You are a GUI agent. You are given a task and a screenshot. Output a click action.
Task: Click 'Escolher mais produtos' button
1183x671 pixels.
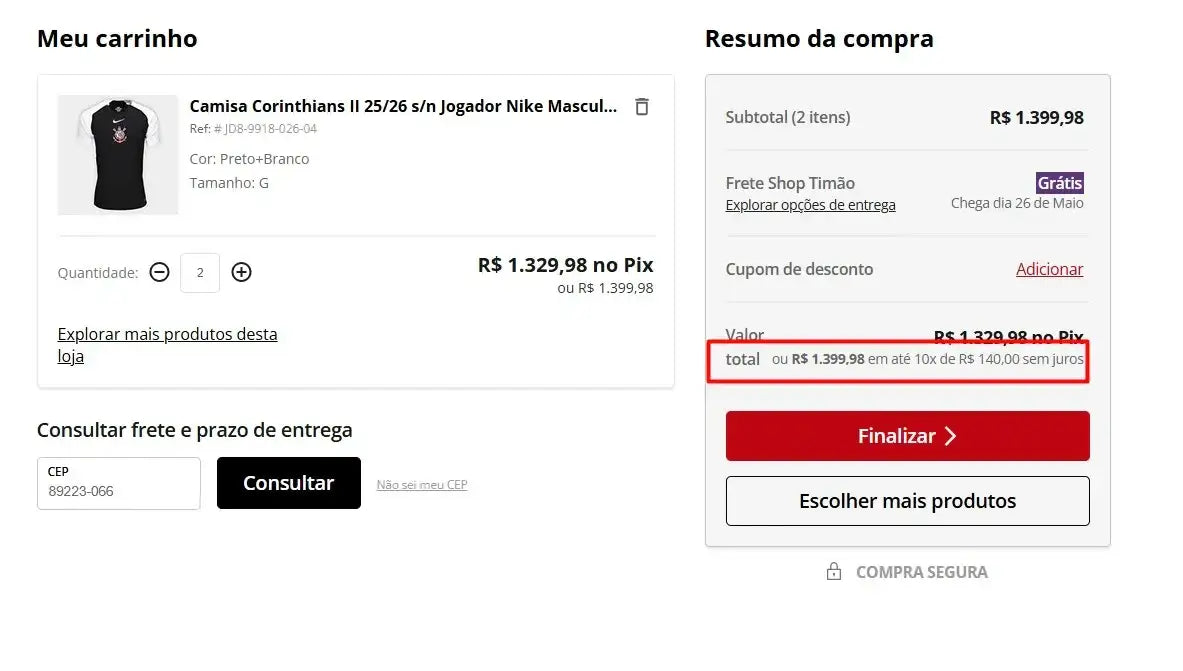(907, 501)
